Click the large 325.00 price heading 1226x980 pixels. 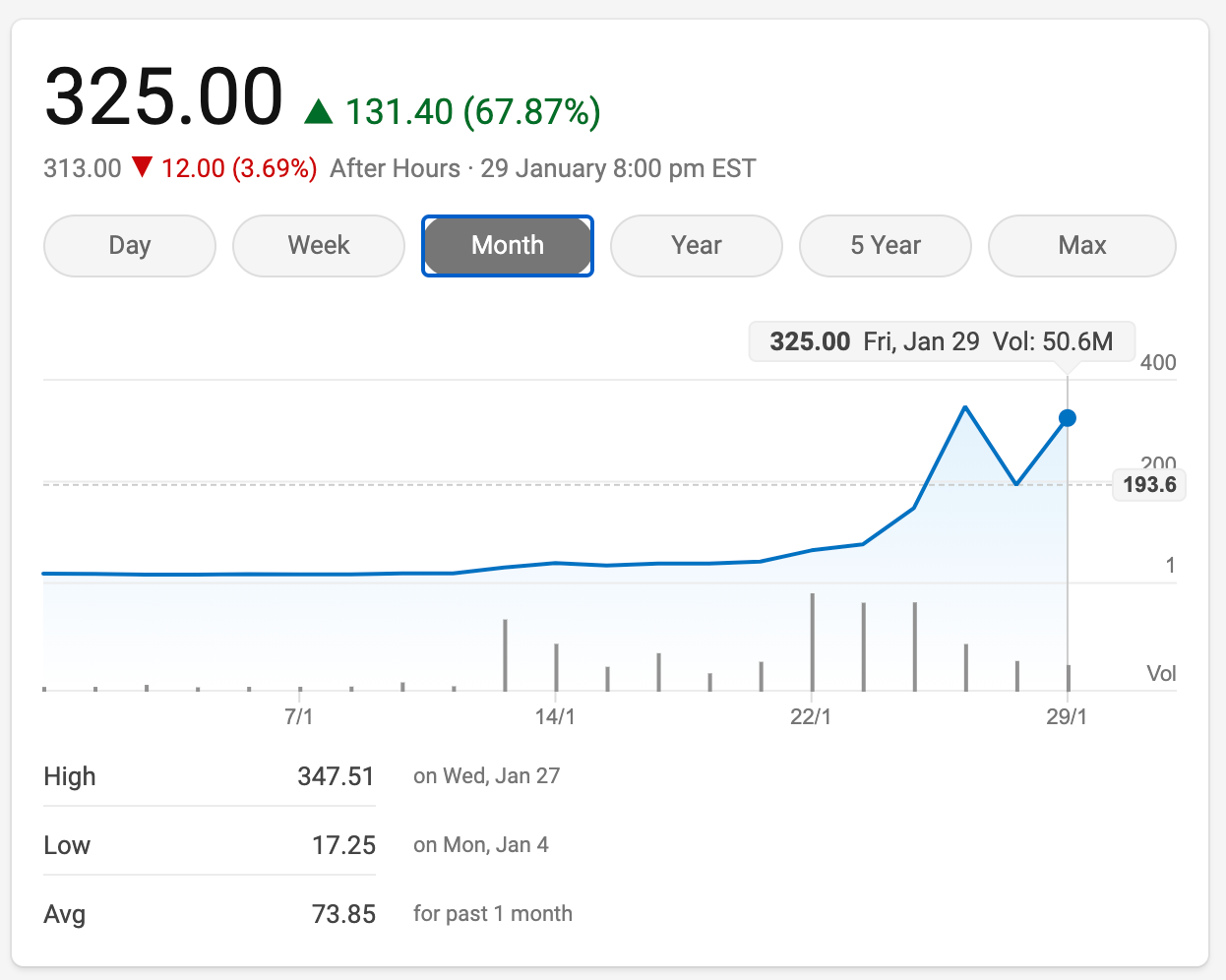coord(164,97)
